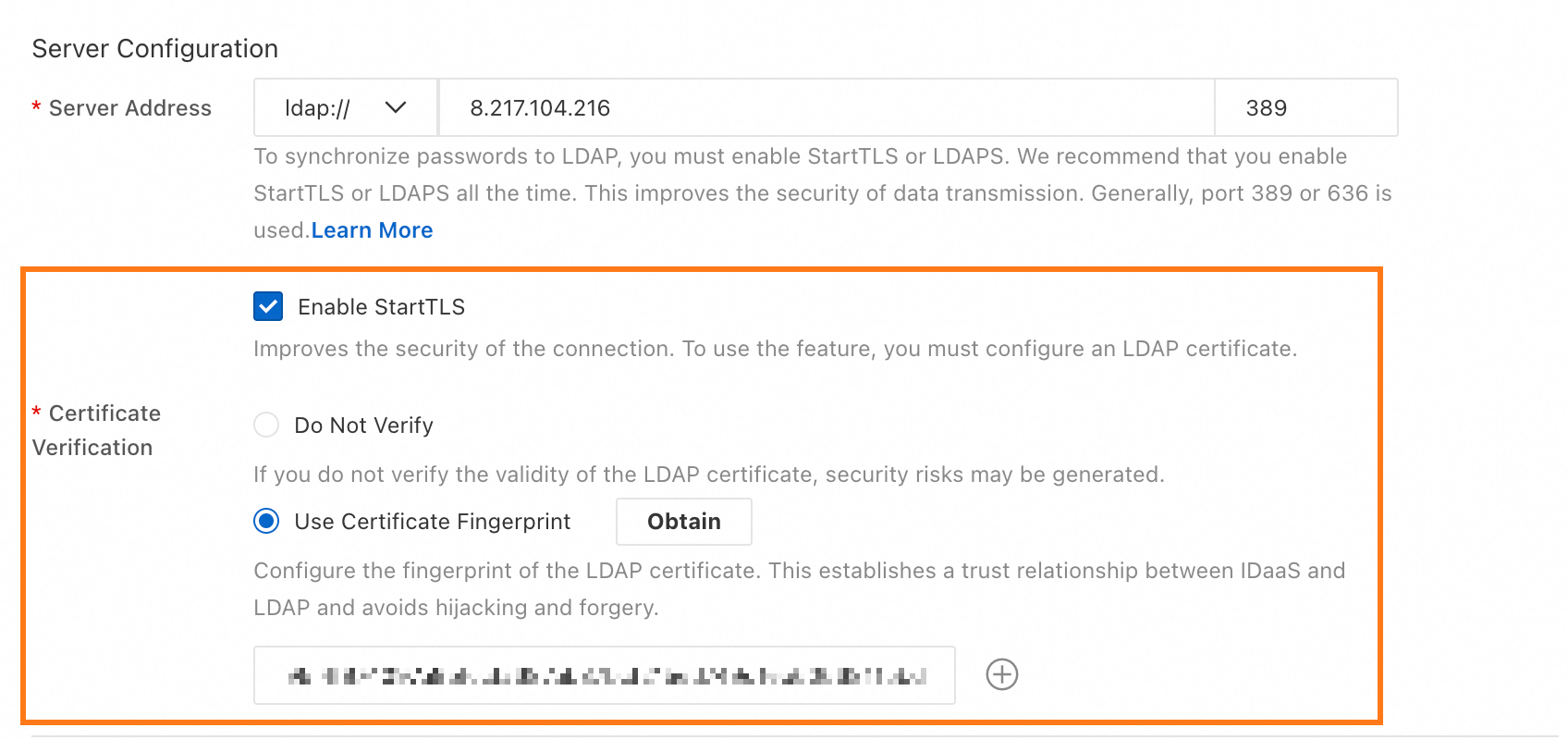Toggle the Enable StartTLS checkbox
The image size is (1568, 740).
pyautogui.click(x=268, y=306)
